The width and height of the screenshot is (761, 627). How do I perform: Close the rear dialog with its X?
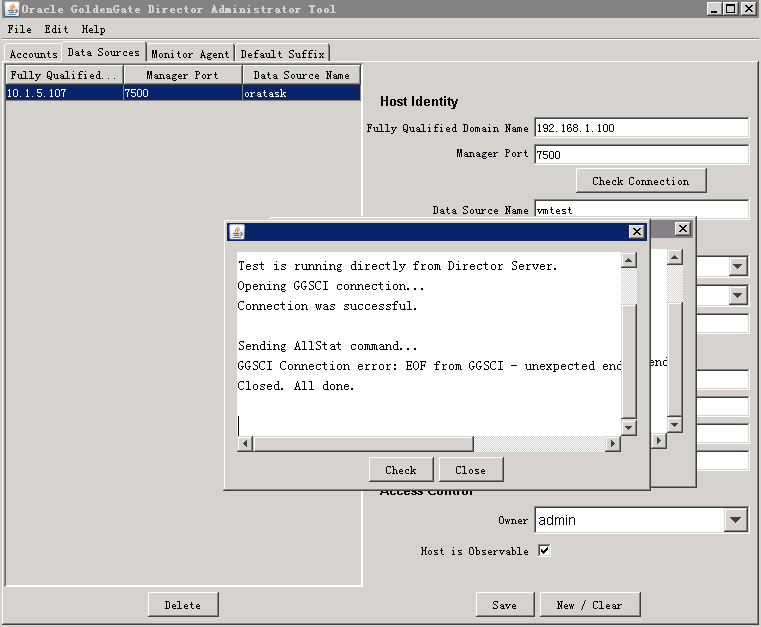(682, 229)
